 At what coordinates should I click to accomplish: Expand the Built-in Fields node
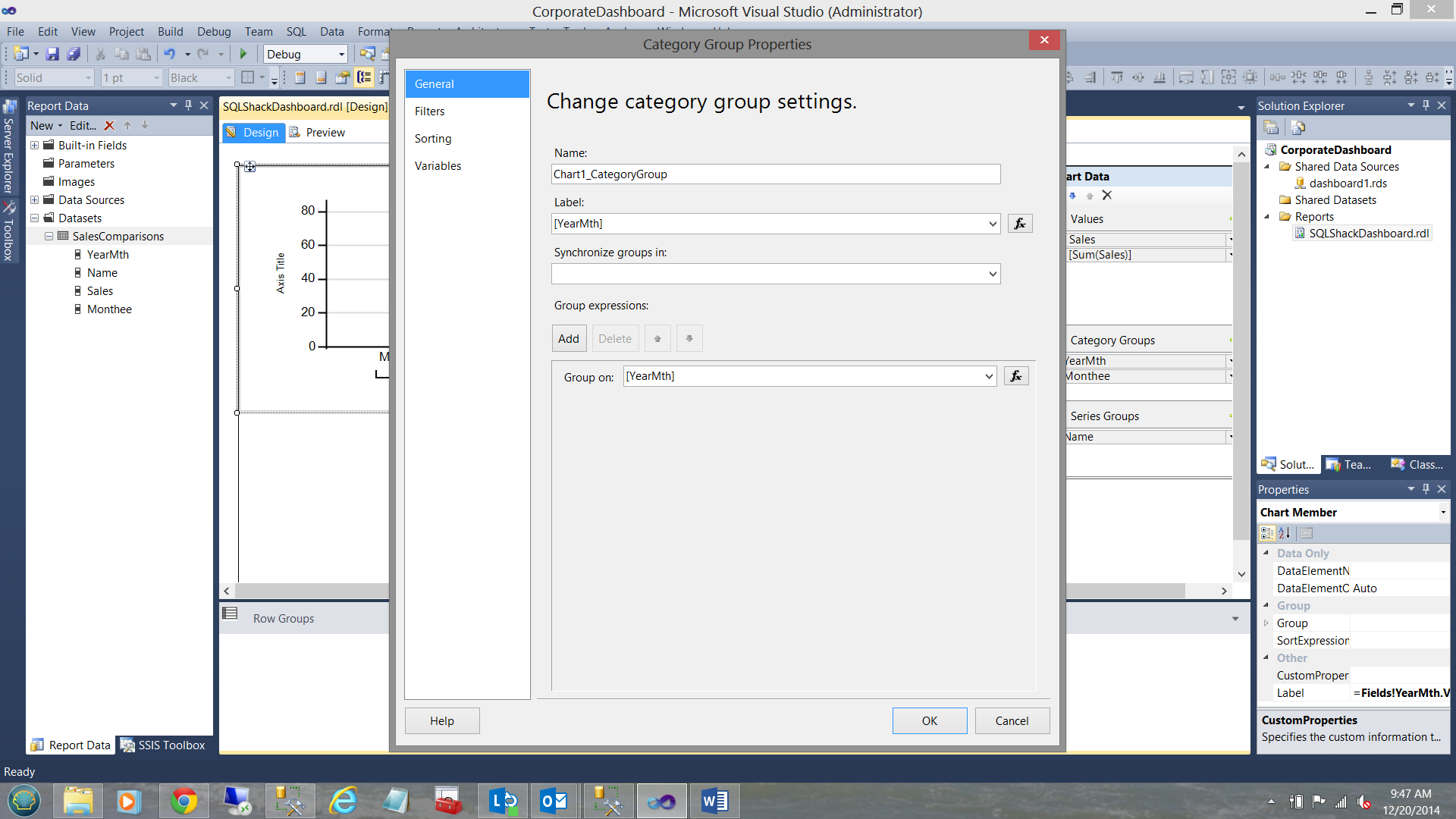34,146
